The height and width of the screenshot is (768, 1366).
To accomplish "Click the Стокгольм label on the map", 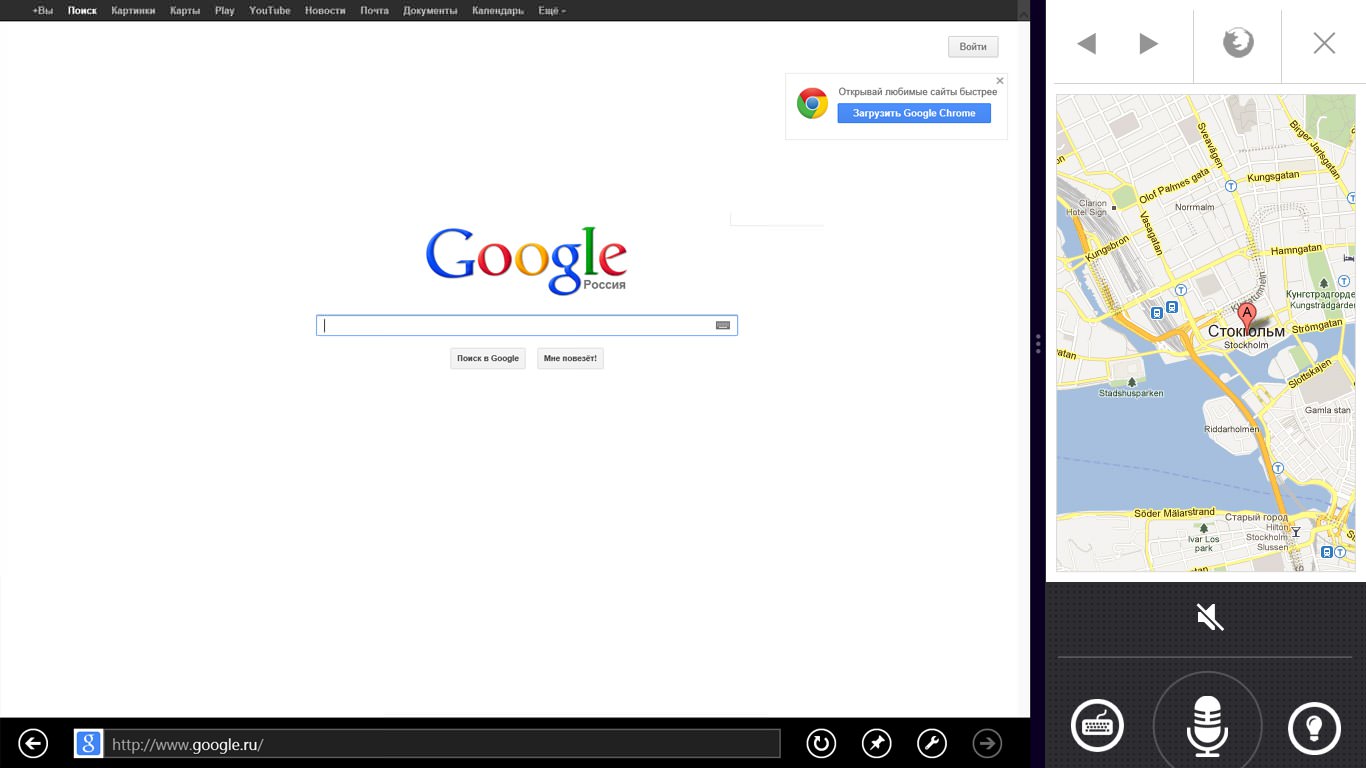I will [x=1246, y=331].
